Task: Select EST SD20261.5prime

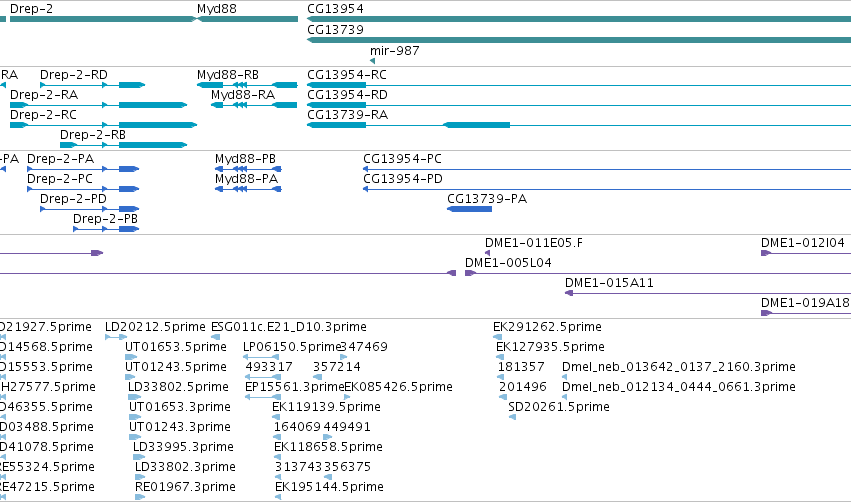Action: (559, 407)
